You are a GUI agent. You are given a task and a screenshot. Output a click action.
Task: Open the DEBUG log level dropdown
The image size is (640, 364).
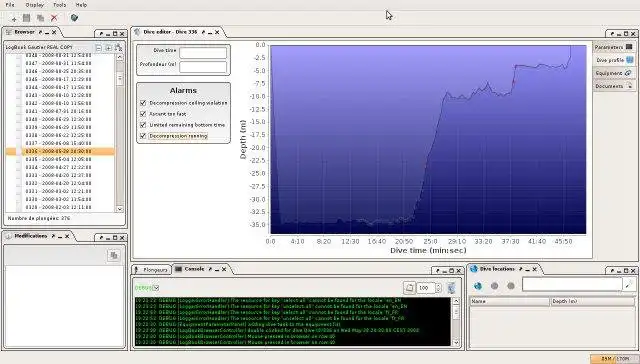[x=156, y=288]
